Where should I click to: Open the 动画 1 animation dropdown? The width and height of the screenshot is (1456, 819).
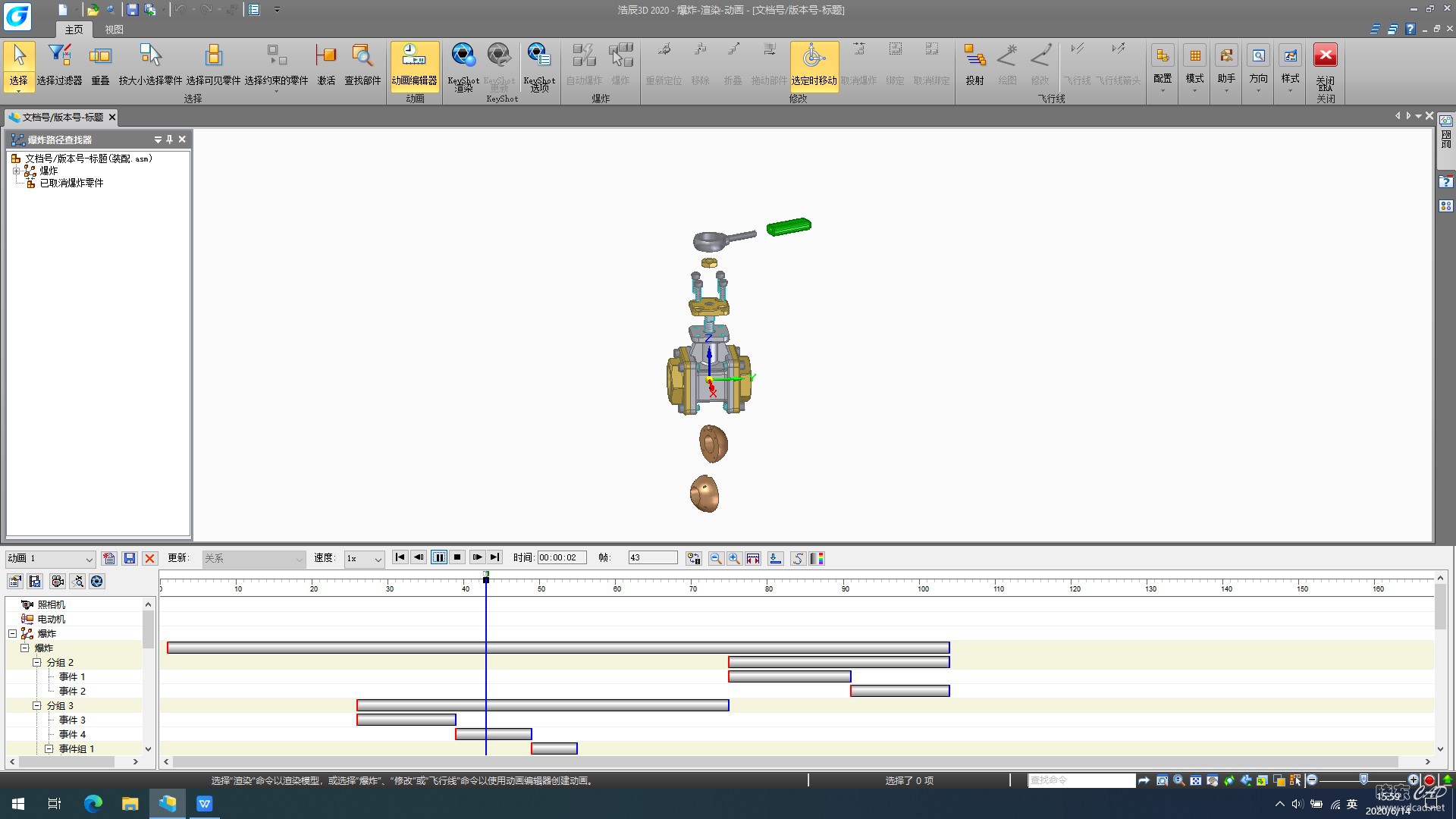coord(89,559)
